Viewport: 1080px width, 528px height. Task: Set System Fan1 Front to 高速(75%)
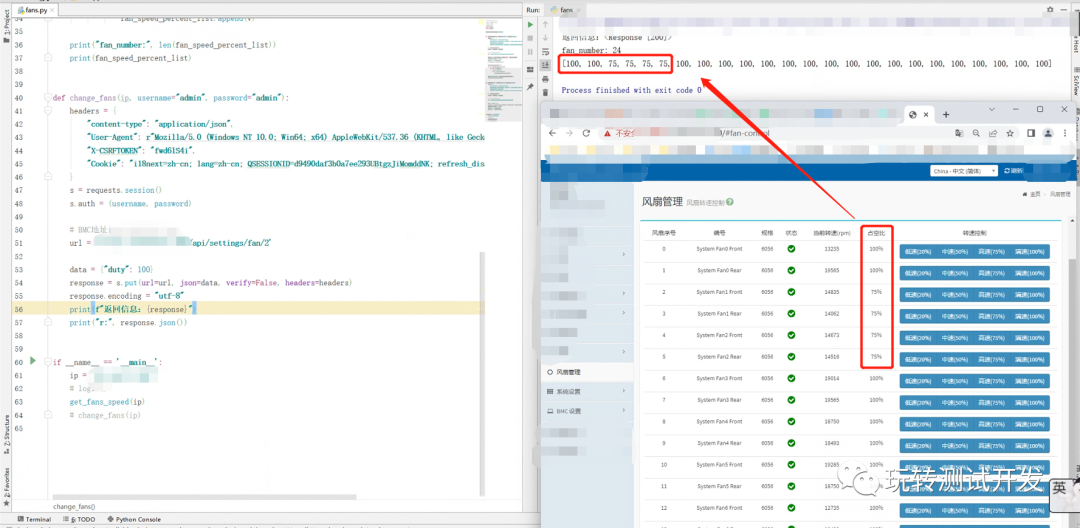[990, 294]
